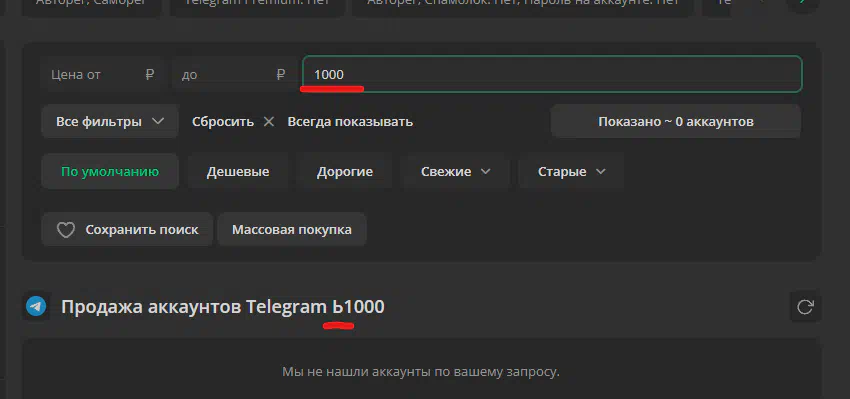
Task: Expand the 'Старые' sort dropdown
Action: click(x=571, y=172)
